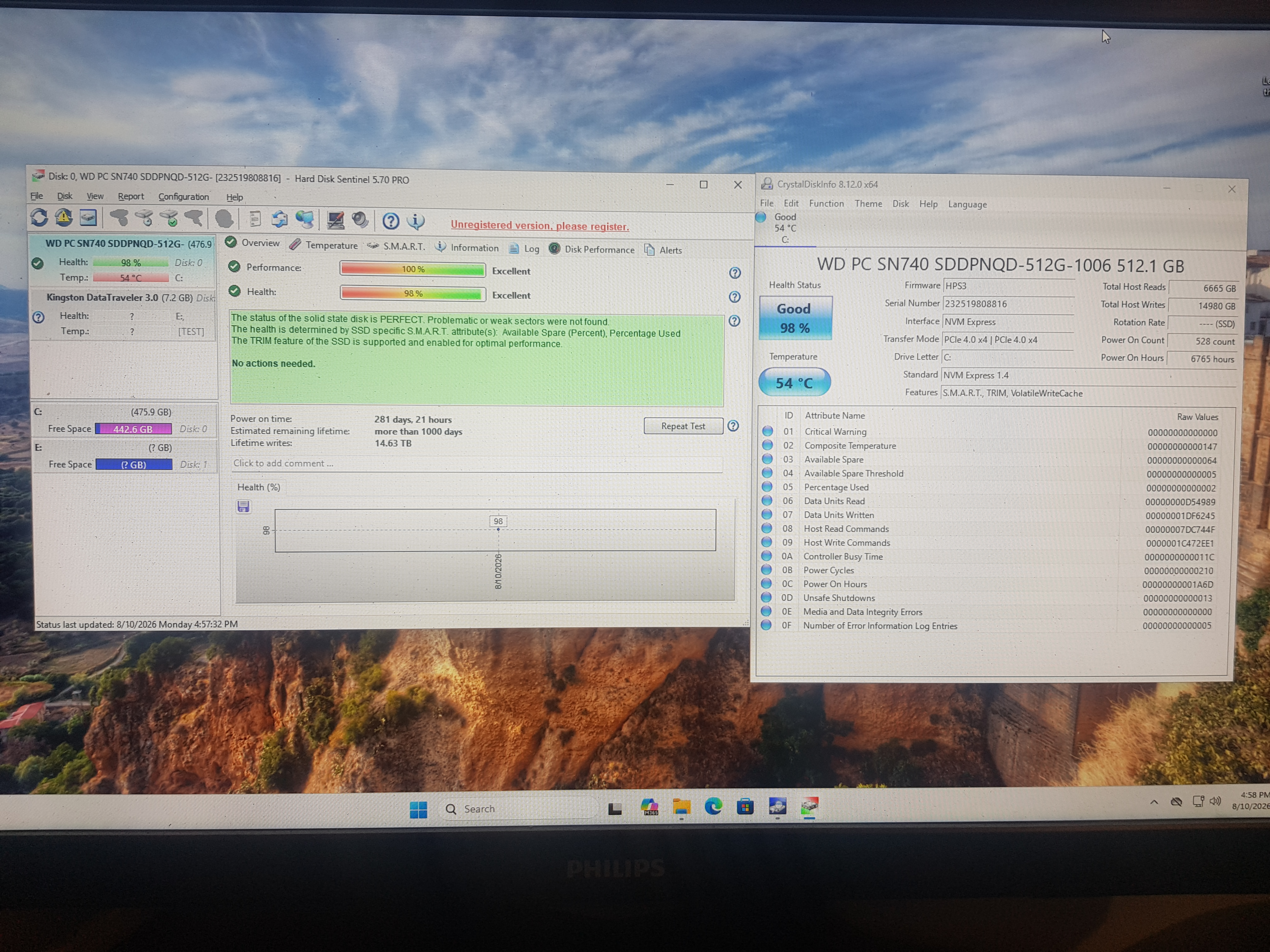Open the Configuration menu in Hard Disk Sentinel
Viewport: 1270px width, 952px height.
(x=184, y=197)
